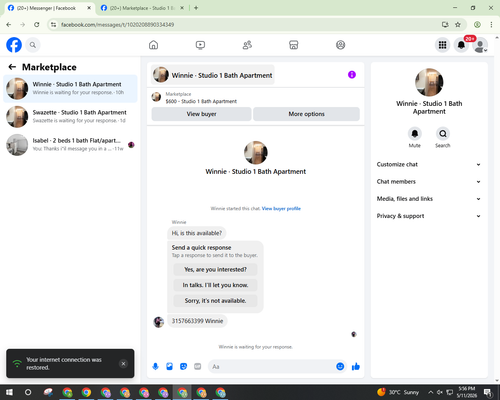Open the Marketplace storefront icon

coord(294,45)
